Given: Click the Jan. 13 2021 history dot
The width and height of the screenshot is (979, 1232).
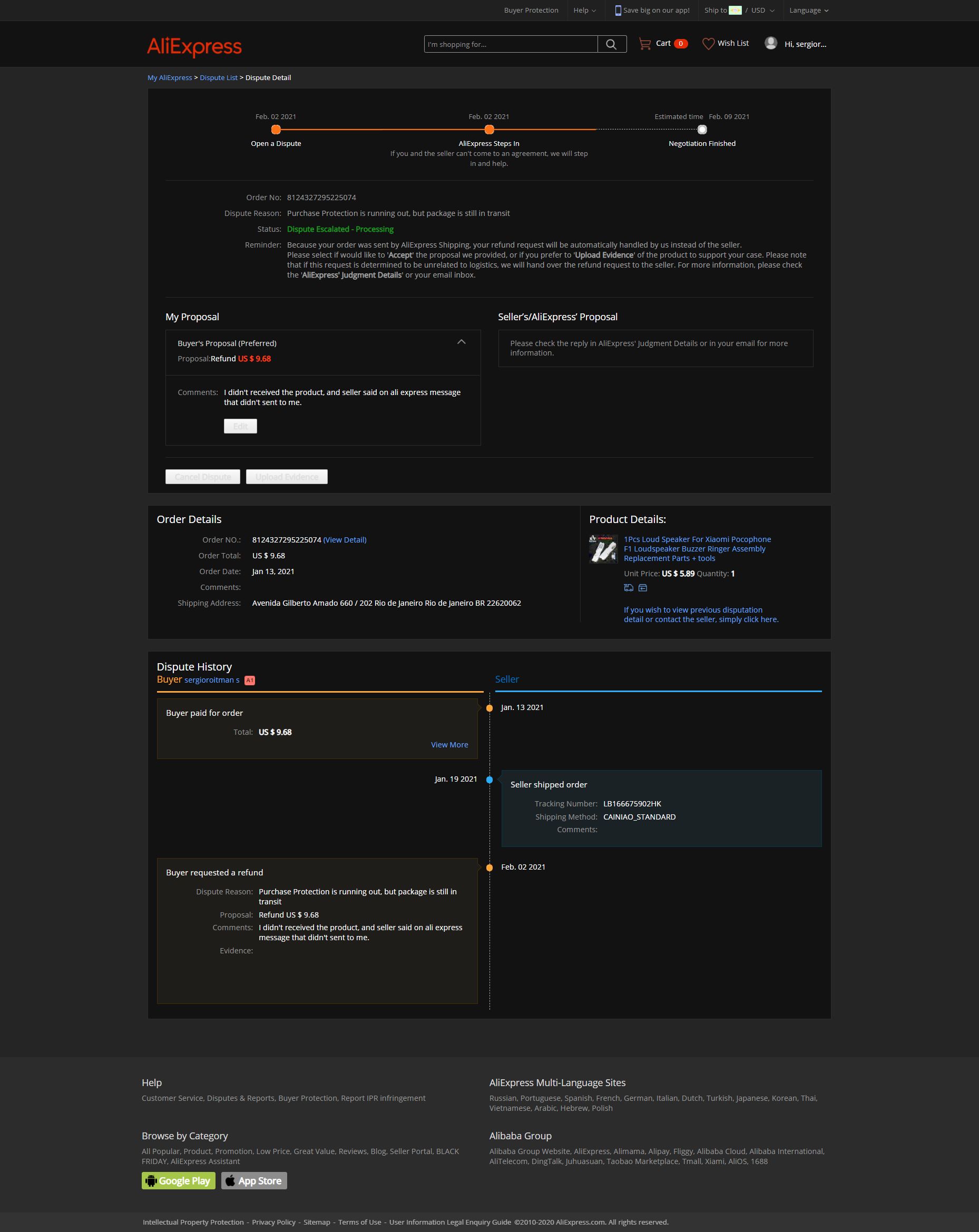Looking at the screenshot, I should tap(490, 708).
